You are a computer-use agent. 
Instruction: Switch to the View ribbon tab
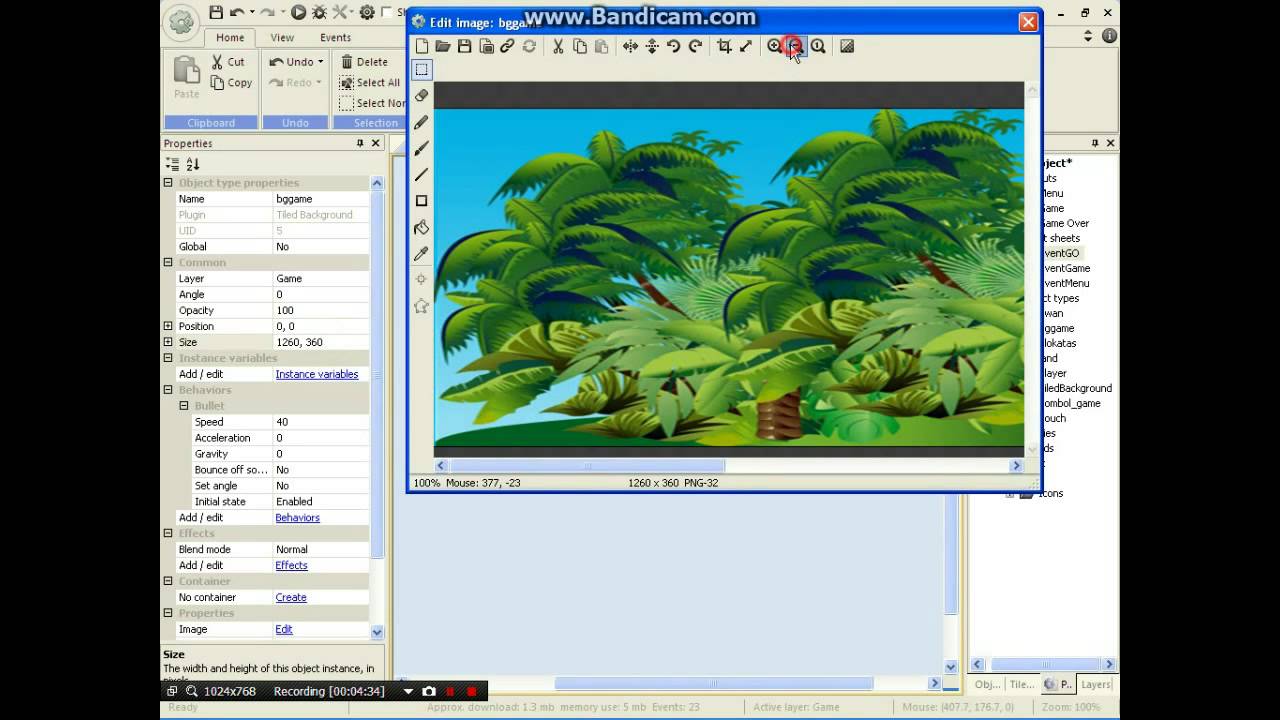[x=282, y=38]
